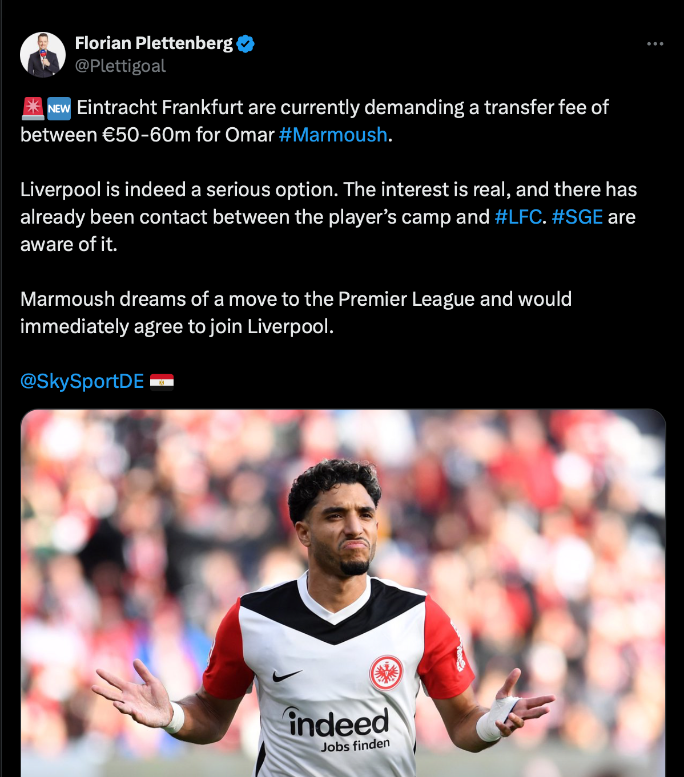Click the blue verified badge
Viewport: 684px width, 777px height.
click(x=245, y=44)
